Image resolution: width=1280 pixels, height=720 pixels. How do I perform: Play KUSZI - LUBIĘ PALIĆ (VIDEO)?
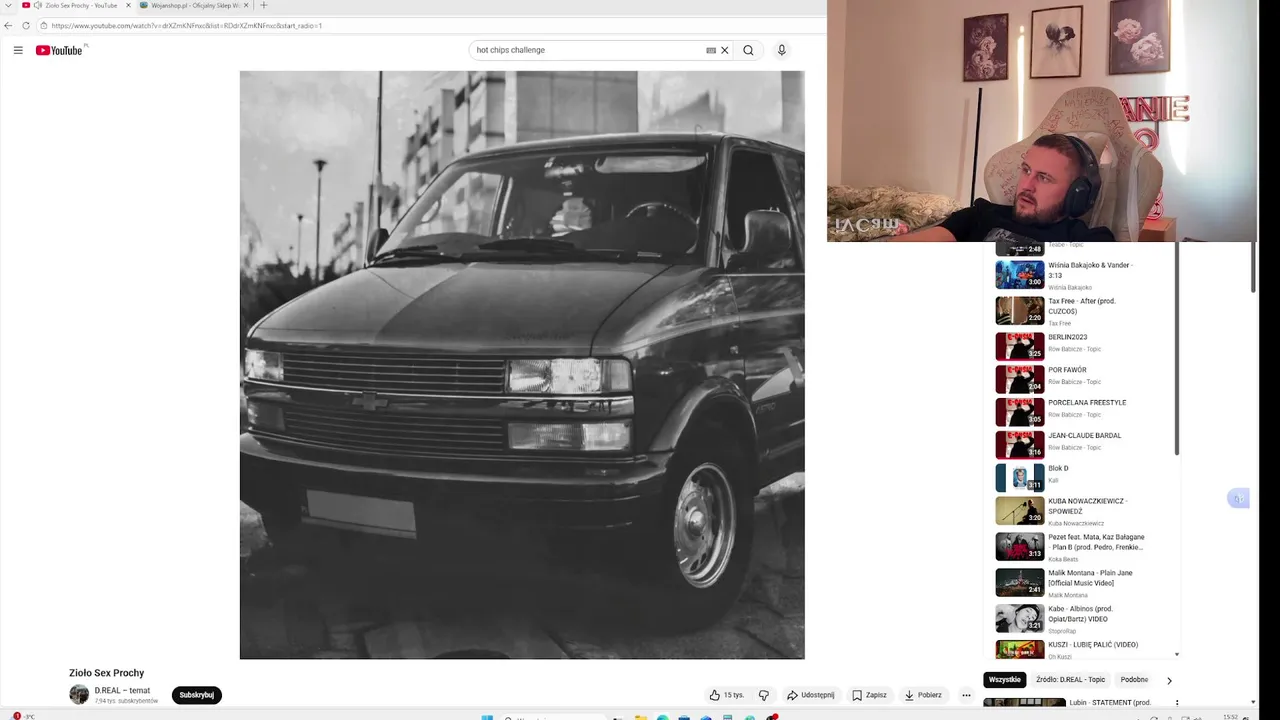[x=1085, y=650]
